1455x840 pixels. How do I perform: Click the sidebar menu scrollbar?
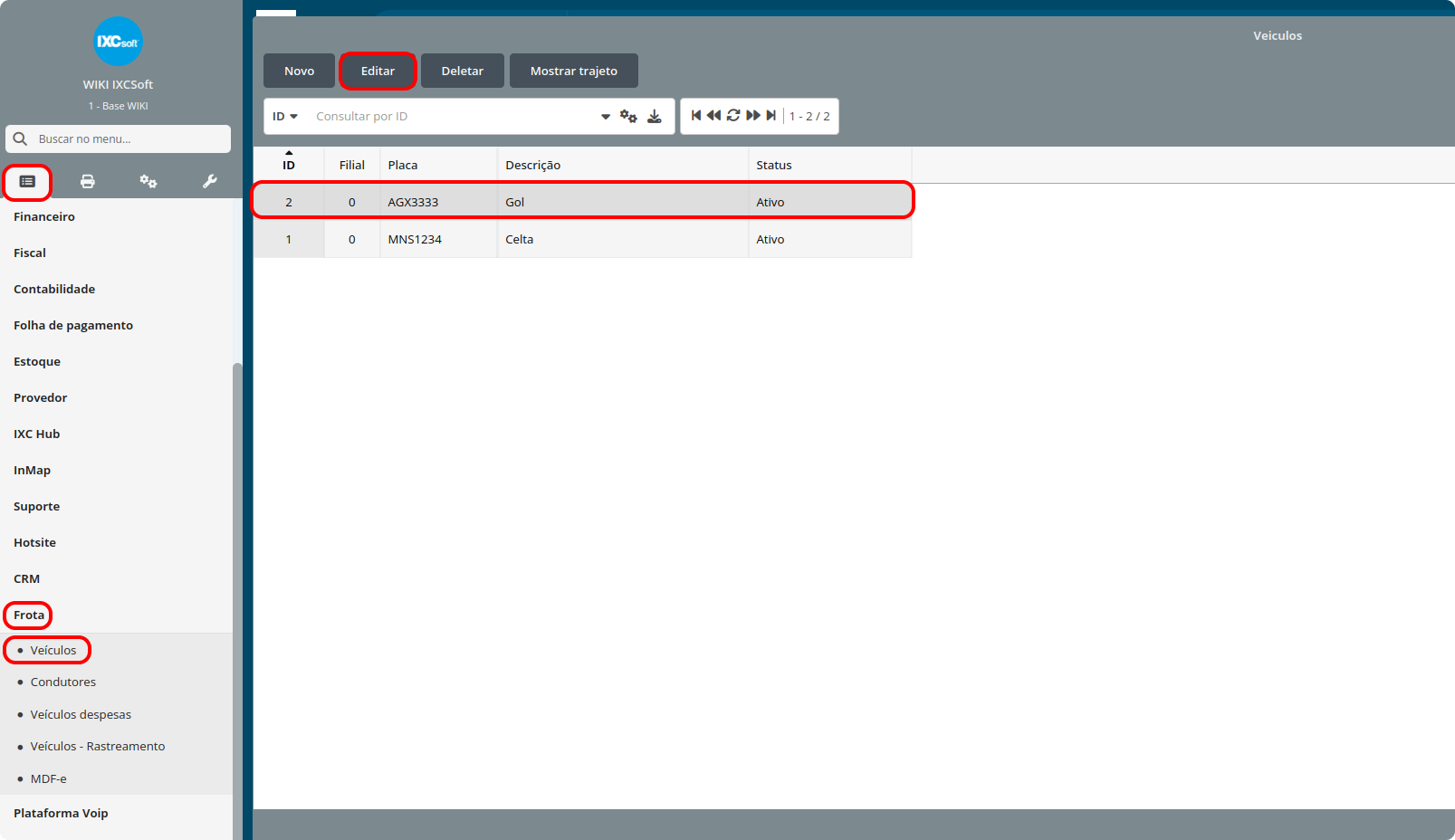tap(237, 601)
